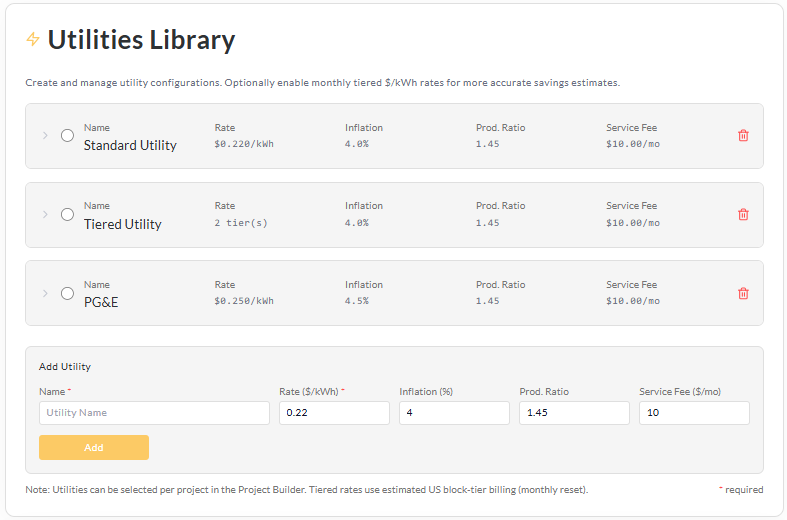
Task: Click the Rate ($/kWh) input field
Action: pyautogui.click(x=334, y=413)
